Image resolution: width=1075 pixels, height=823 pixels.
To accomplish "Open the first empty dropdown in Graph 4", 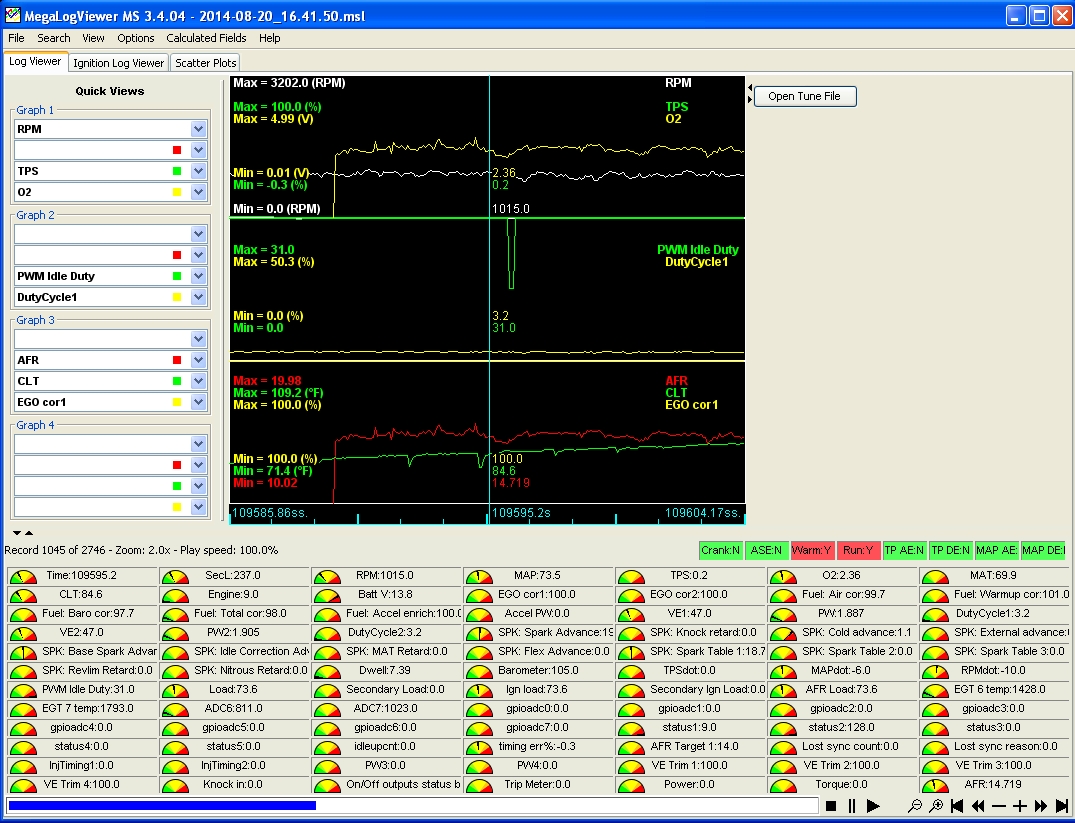I will click(199, 444).
